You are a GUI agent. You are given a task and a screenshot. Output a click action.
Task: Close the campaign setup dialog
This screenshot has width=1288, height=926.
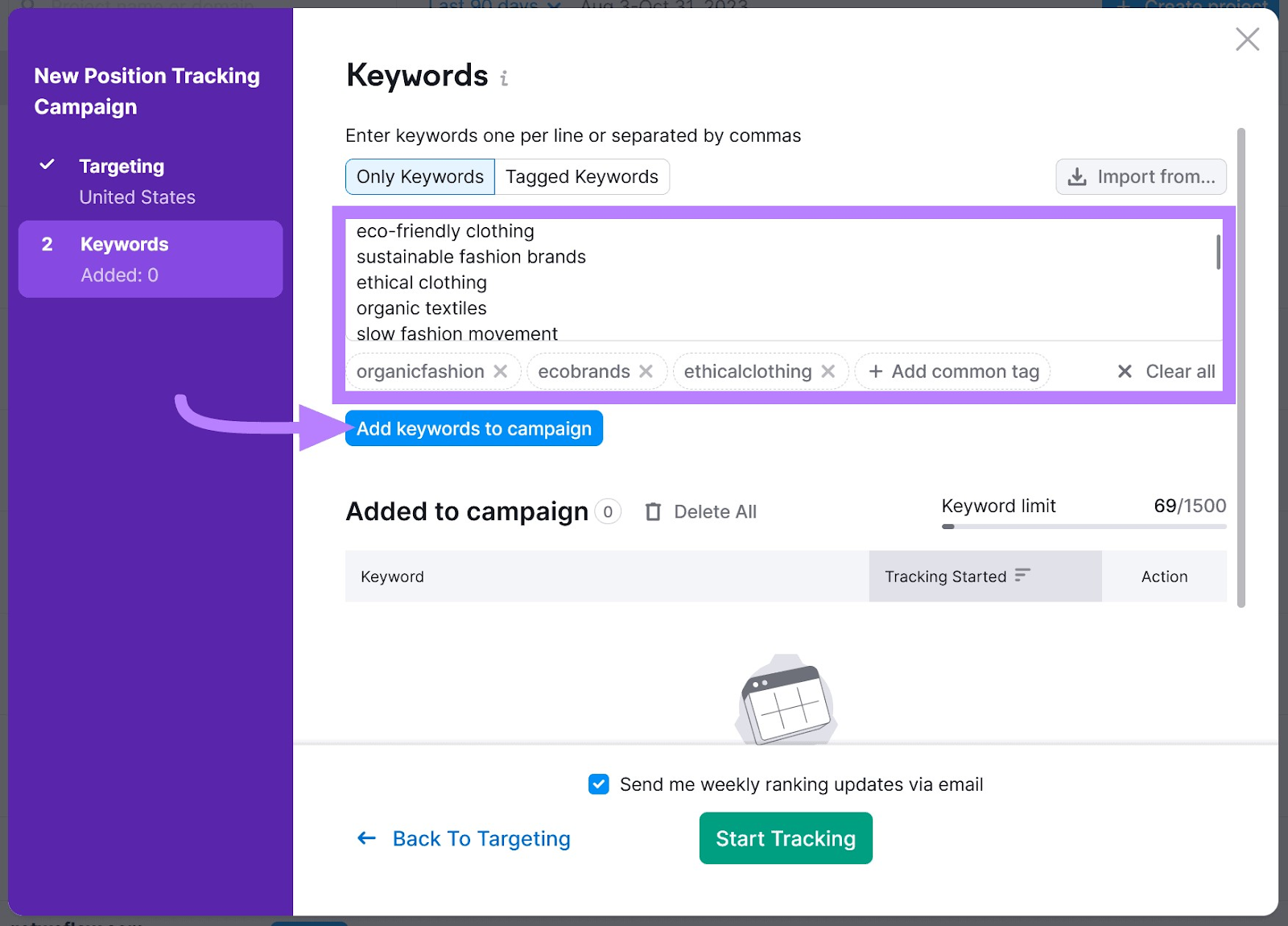pyautogui.click(x=1247, y=39)
